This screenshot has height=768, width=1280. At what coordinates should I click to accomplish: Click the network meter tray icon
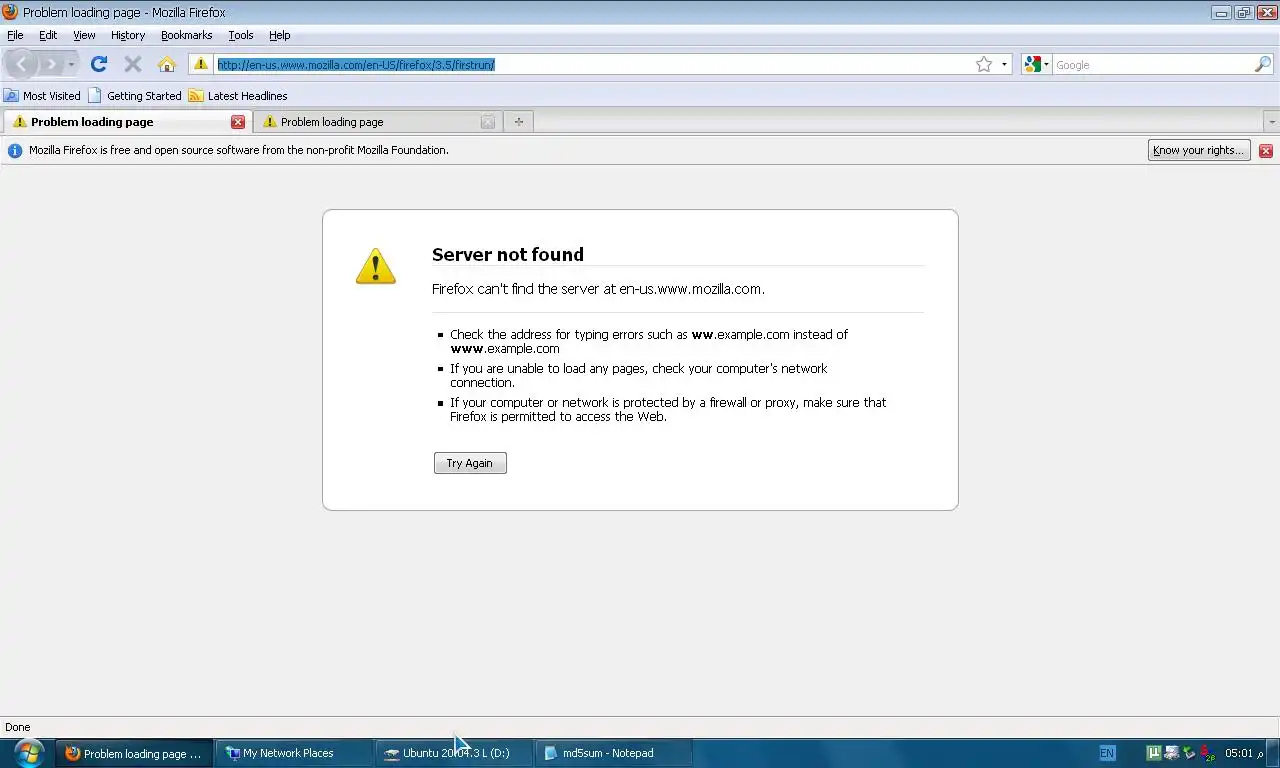point(1207,753)
